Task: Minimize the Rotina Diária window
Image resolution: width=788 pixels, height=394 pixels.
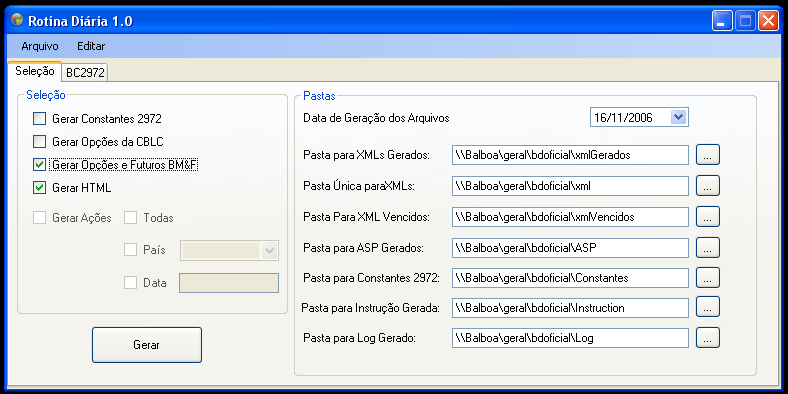Action: coord(722,21)
